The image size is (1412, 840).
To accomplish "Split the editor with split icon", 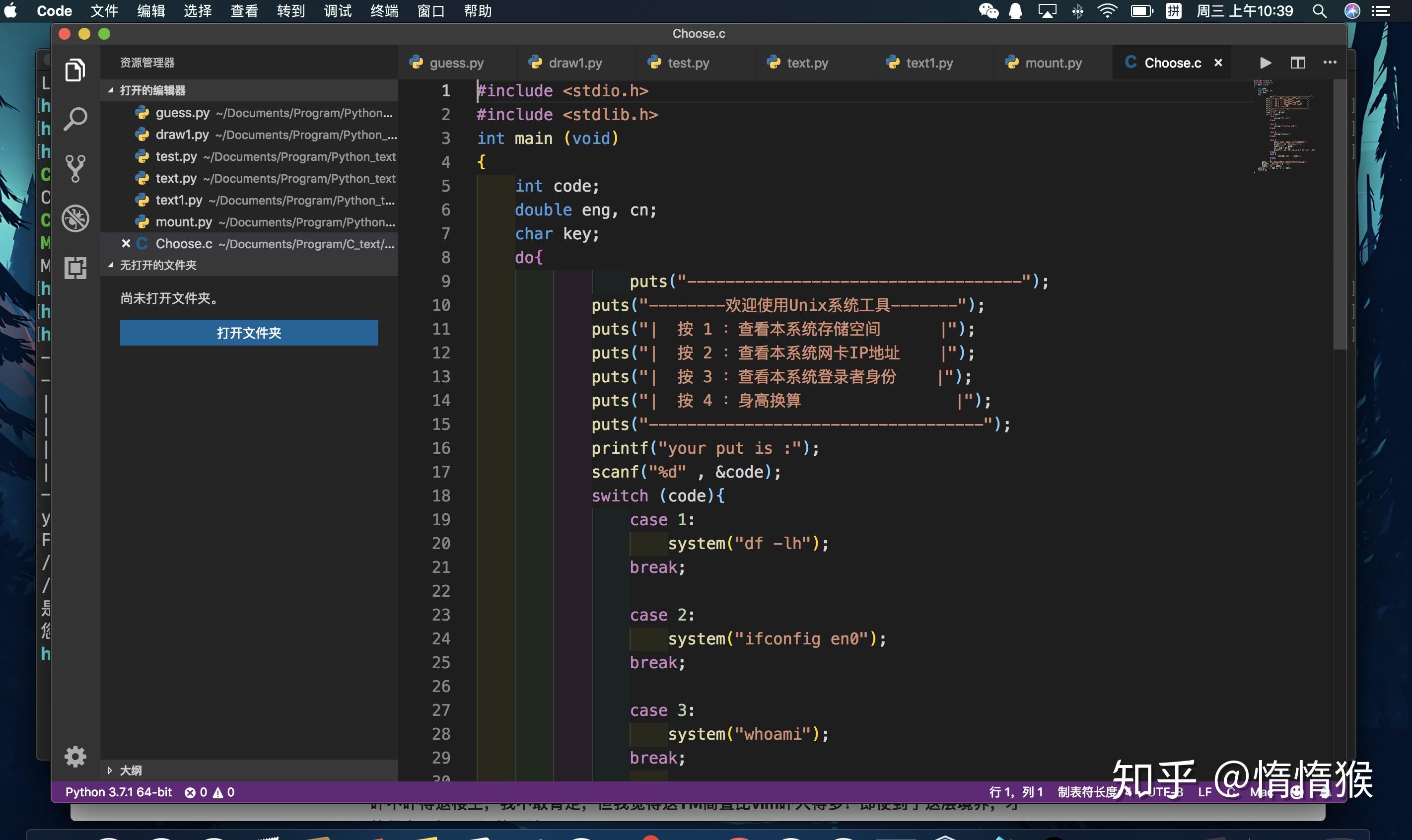I will 1297,63.
